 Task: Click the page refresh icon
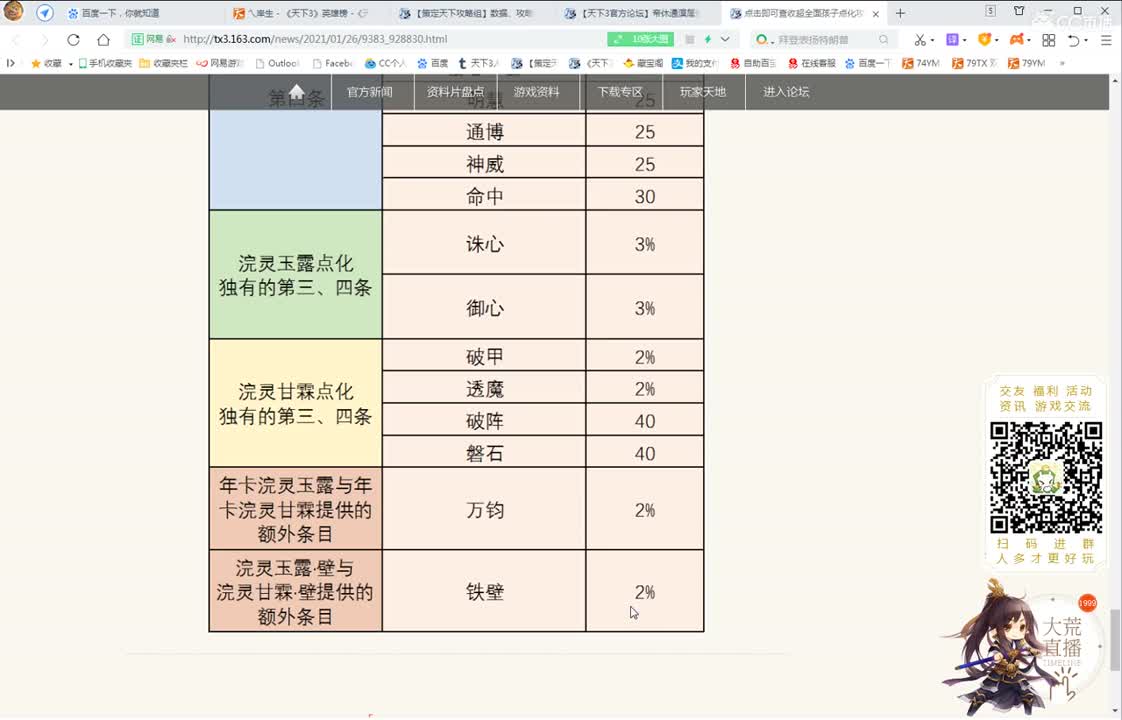pyautogui.click(x=72, y=40)
